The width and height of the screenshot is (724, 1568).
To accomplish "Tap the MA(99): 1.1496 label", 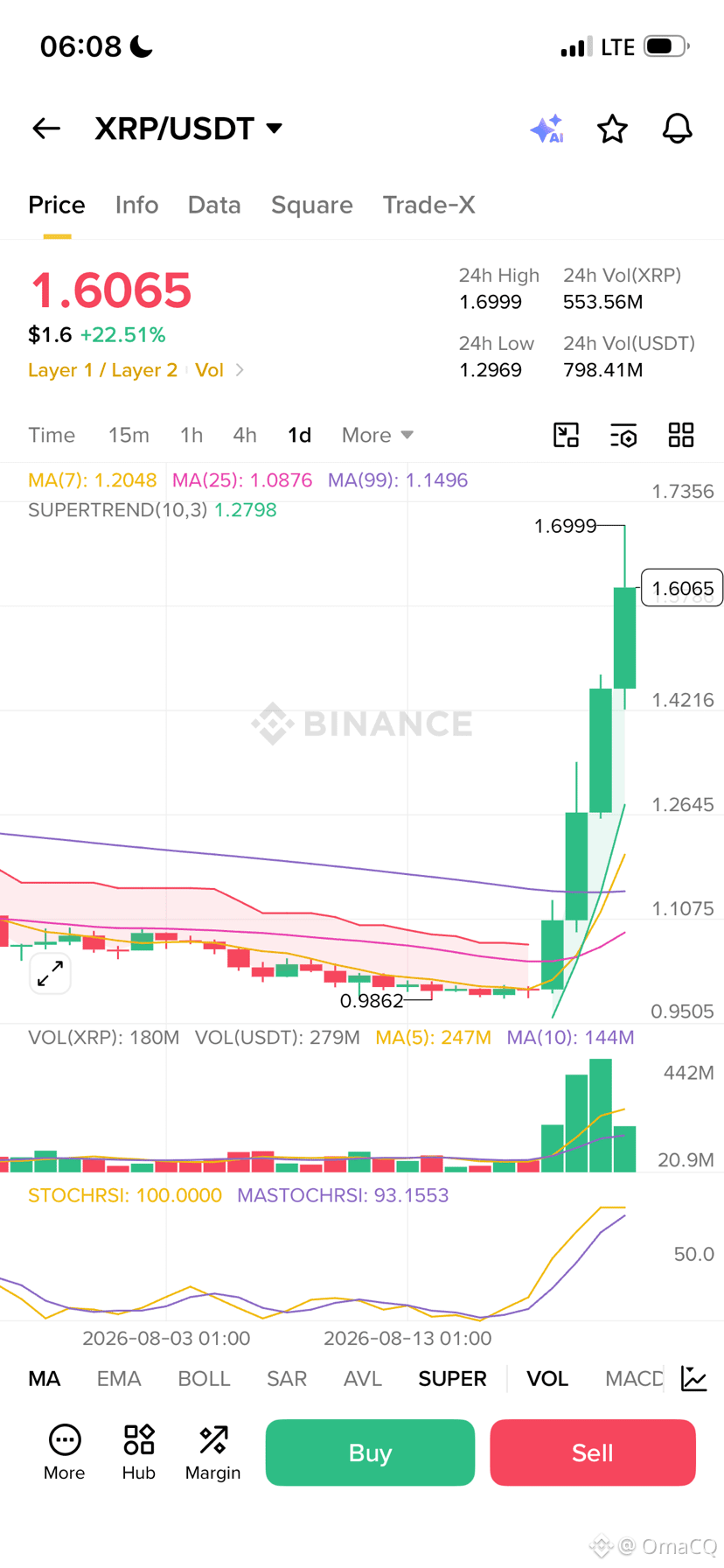I will point(398,480).
